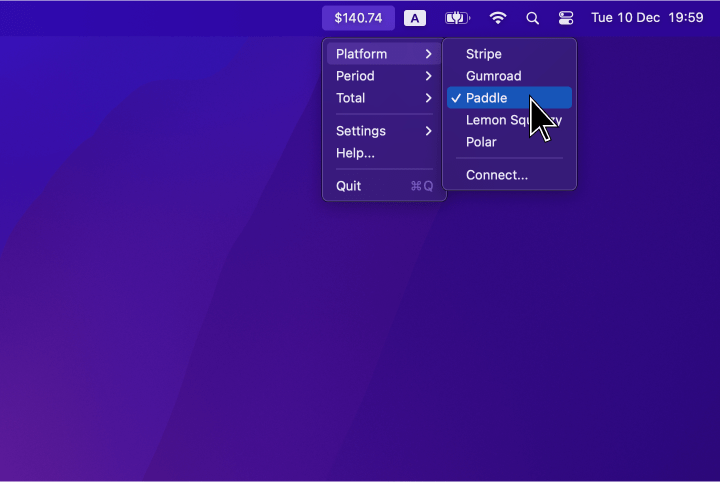The height and width of the screenshot is (482, 720).
Task: Click the Platform menu entry
Action: click(x=362, y=54)
